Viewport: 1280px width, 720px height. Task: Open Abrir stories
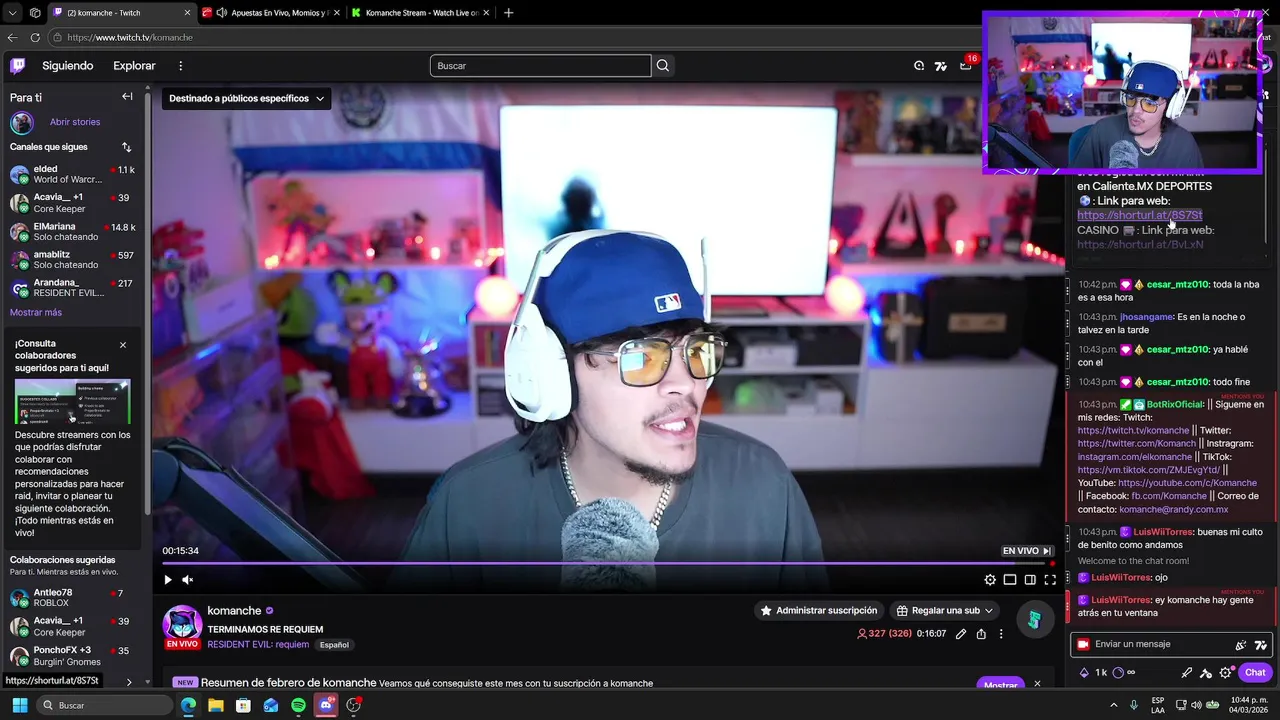(x=75, y=122)
